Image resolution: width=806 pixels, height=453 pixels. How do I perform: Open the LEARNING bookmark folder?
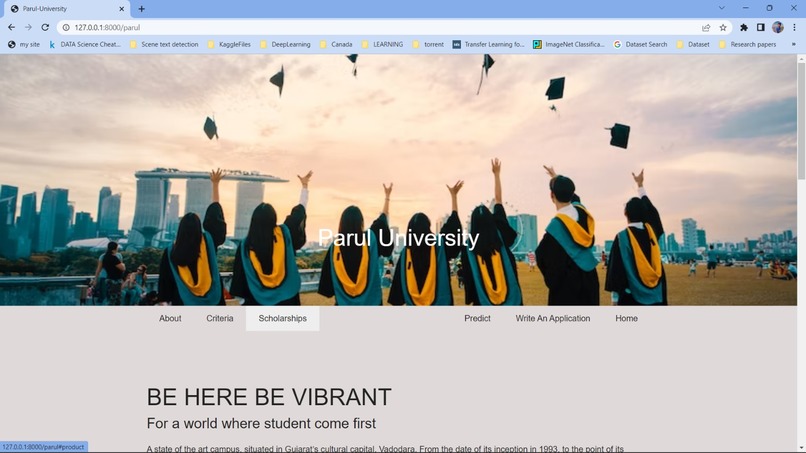point(382,45)
